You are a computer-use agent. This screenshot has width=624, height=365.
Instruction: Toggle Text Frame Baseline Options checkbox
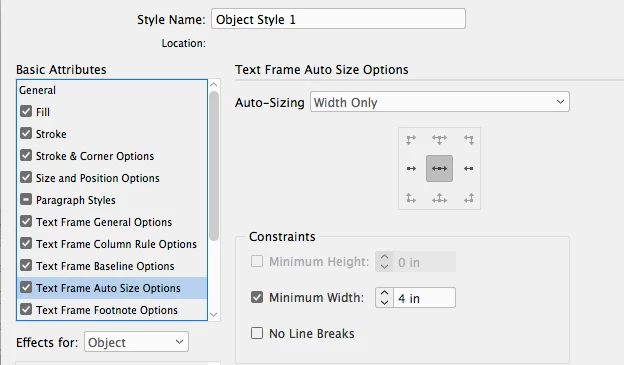tap(26, 265)
